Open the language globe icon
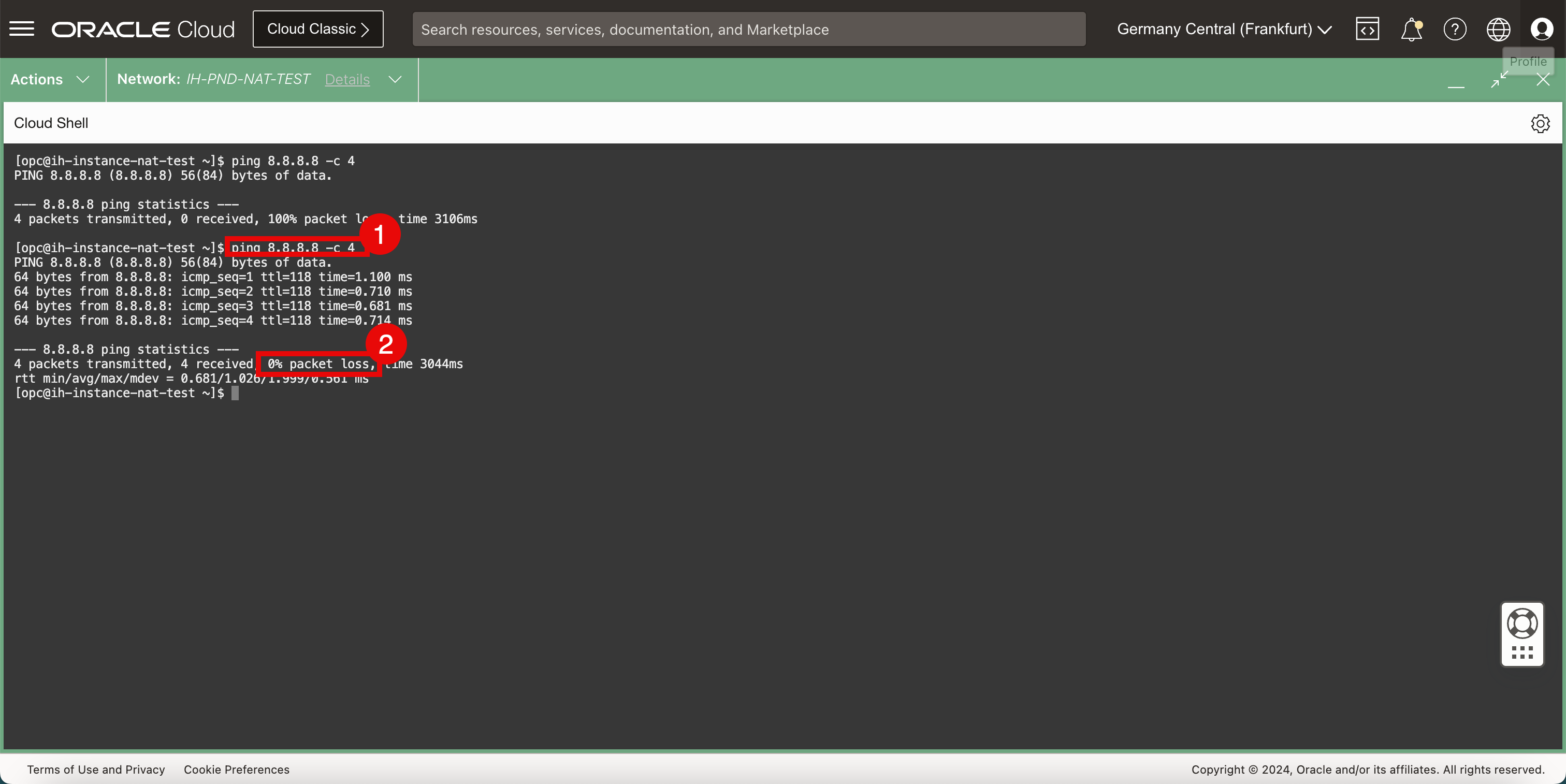 [1498, 28]
